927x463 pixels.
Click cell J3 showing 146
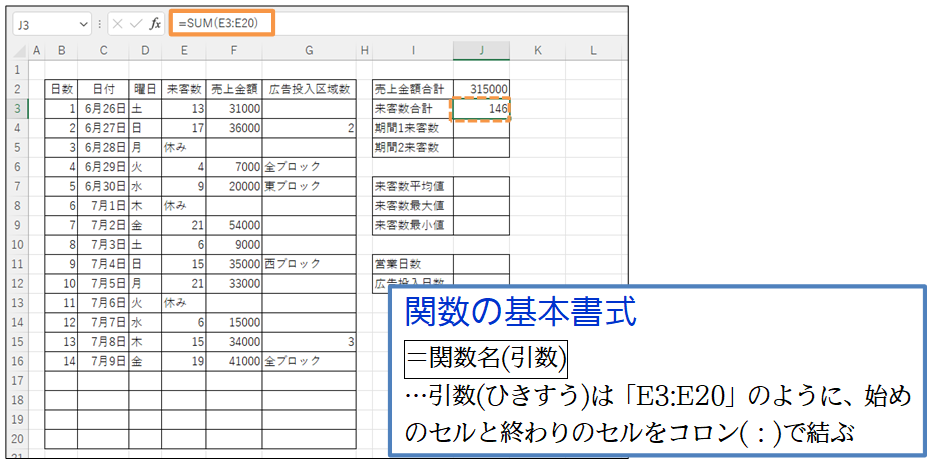[481, 108]
